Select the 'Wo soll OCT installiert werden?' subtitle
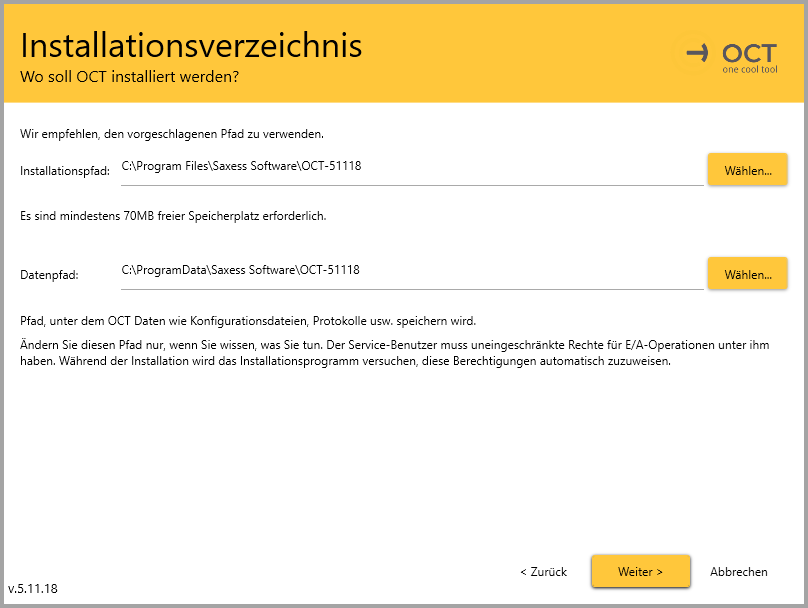 (x=129, y=77)
